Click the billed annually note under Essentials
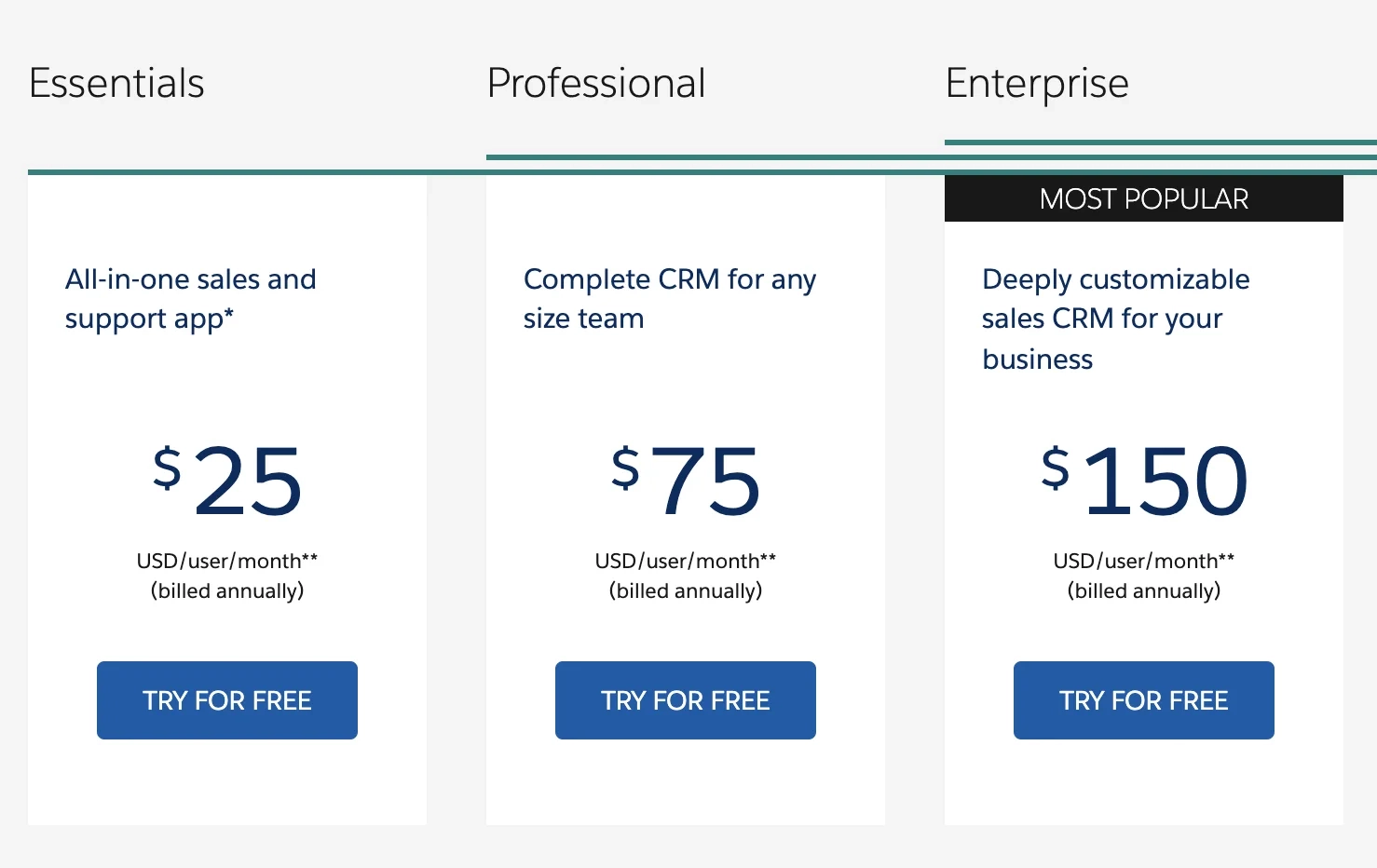This screenshot has width=1377, height=868. pos(226,590)
